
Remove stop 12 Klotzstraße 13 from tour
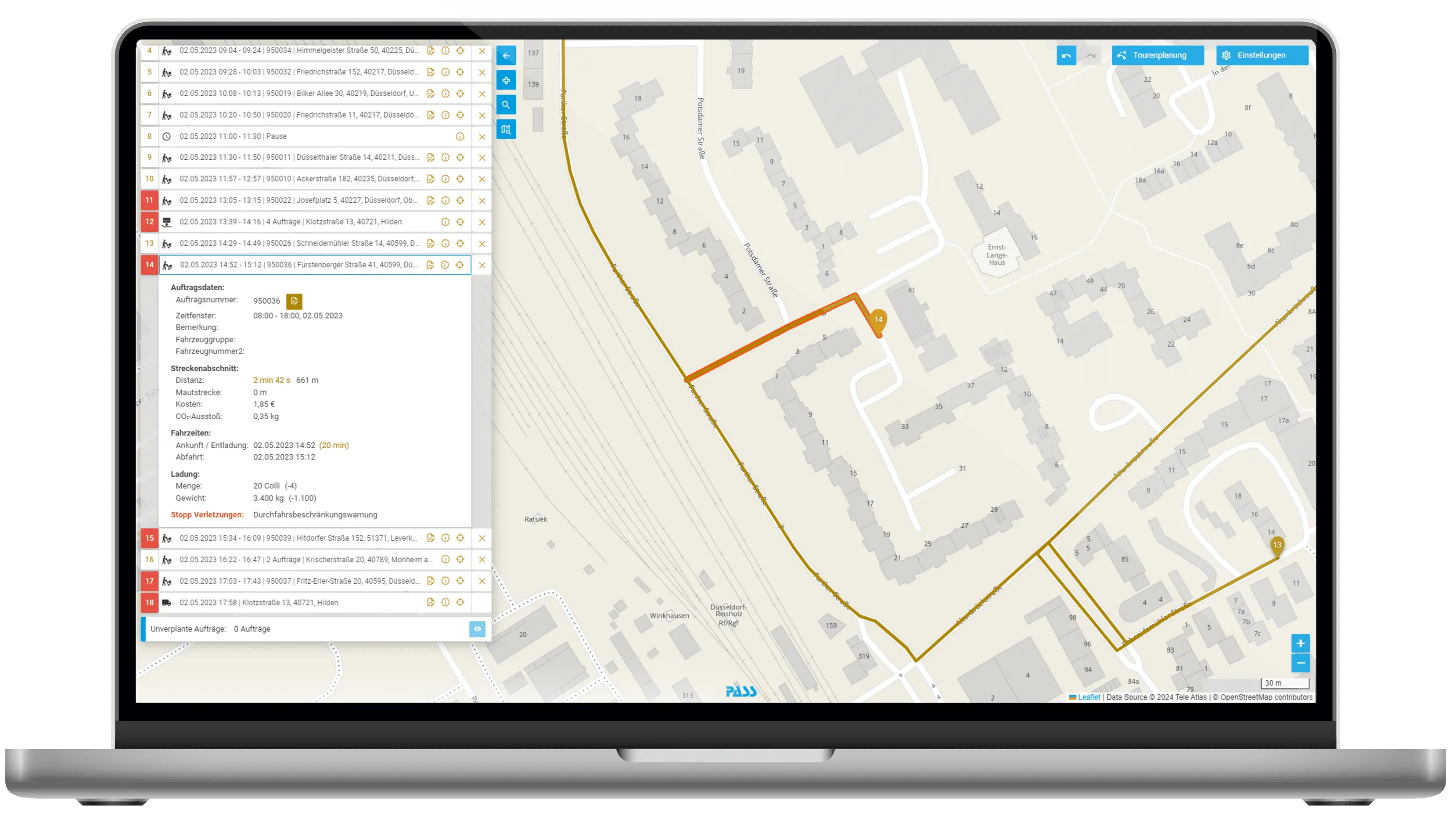(x=482, y=222)
